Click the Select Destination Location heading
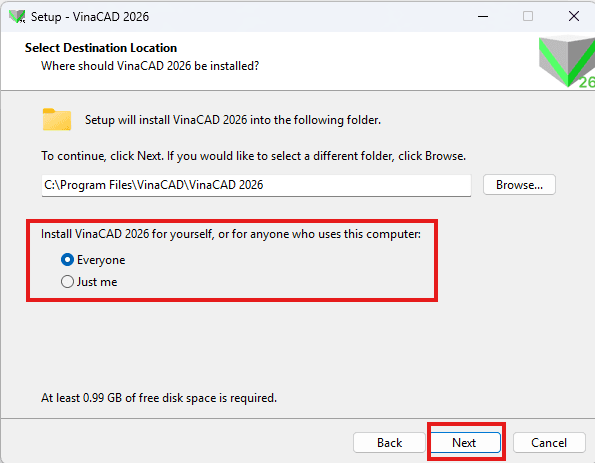This screenshot has width=595, height=463. coord(101,48)
